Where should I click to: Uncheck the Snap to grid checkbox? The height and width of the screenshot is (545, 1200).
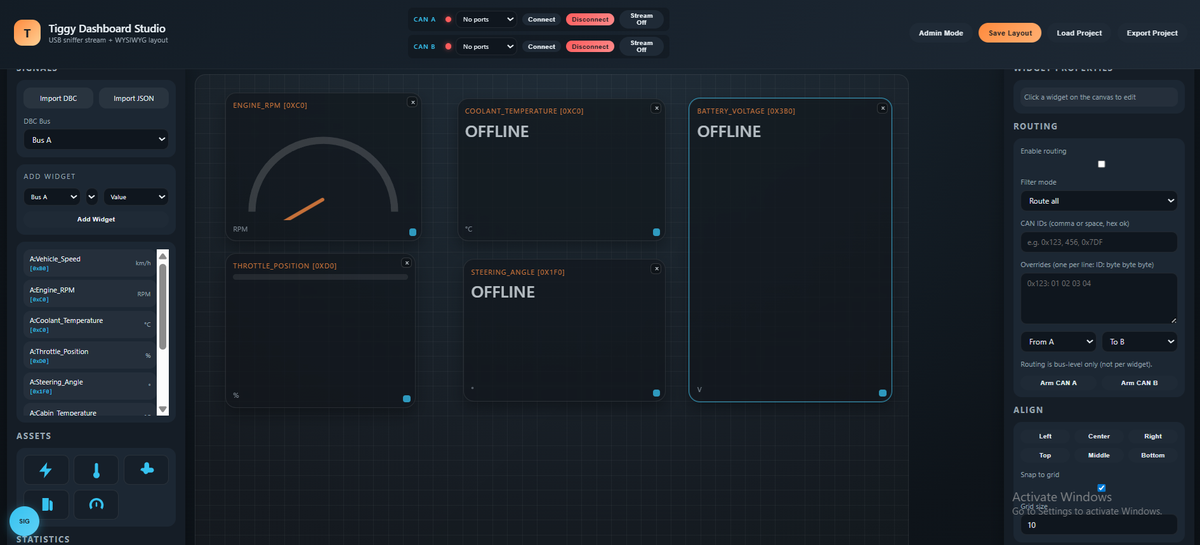coord(1101,488)
